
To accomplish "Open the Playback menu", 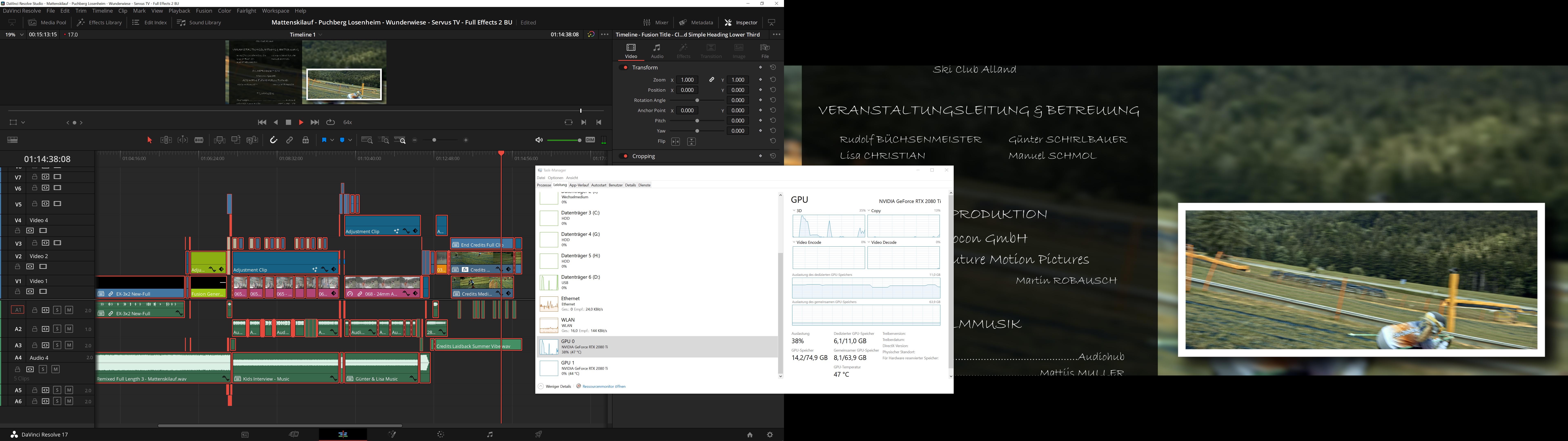I will 180,11.
